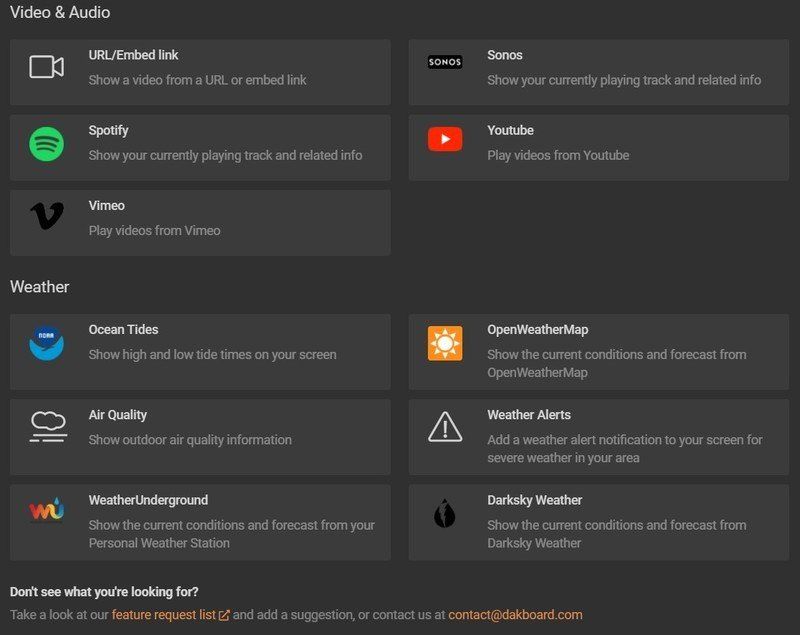
Task: Click 'Show a video from a URL or embed link'
Action: click(197, 80)
